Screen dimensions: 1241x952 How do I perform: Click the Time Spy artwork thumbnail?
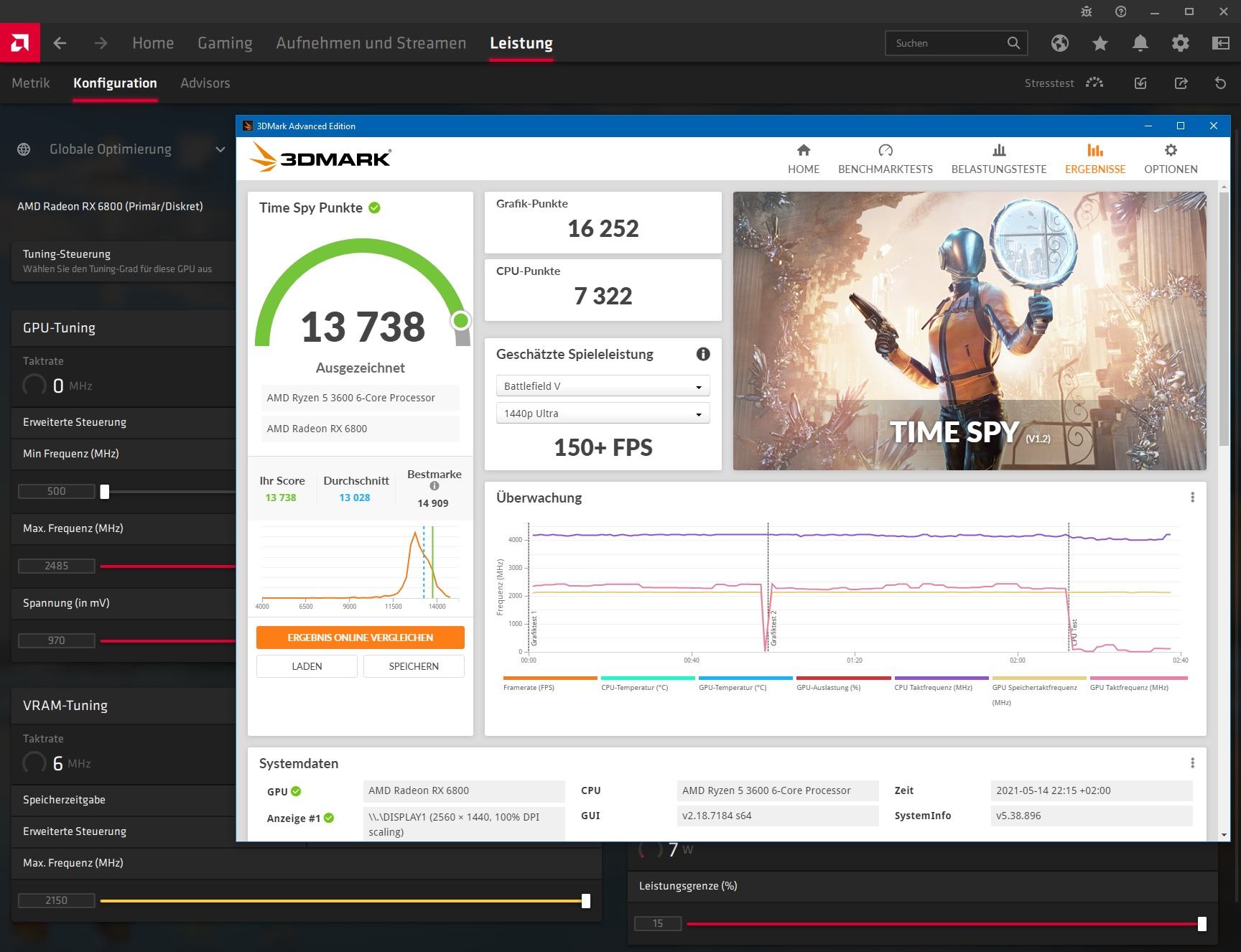coord(970,331)
